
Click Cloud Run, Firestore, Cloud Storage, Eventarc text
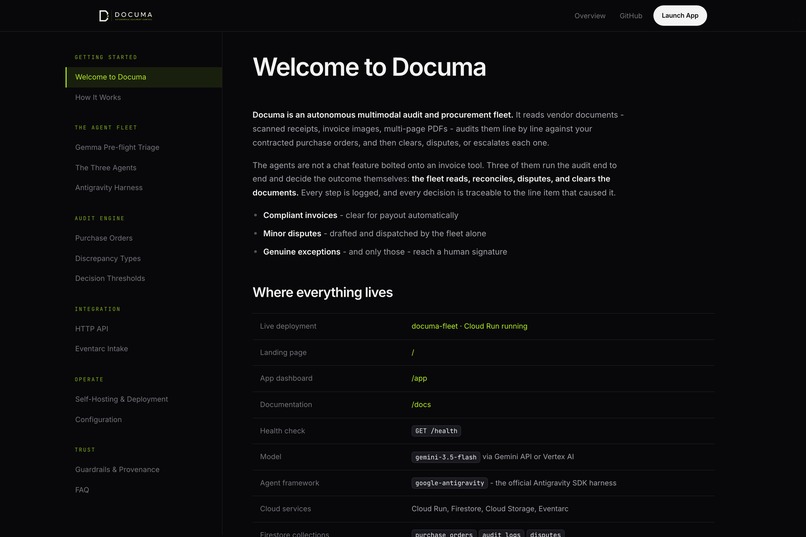[x=490, y=509]
